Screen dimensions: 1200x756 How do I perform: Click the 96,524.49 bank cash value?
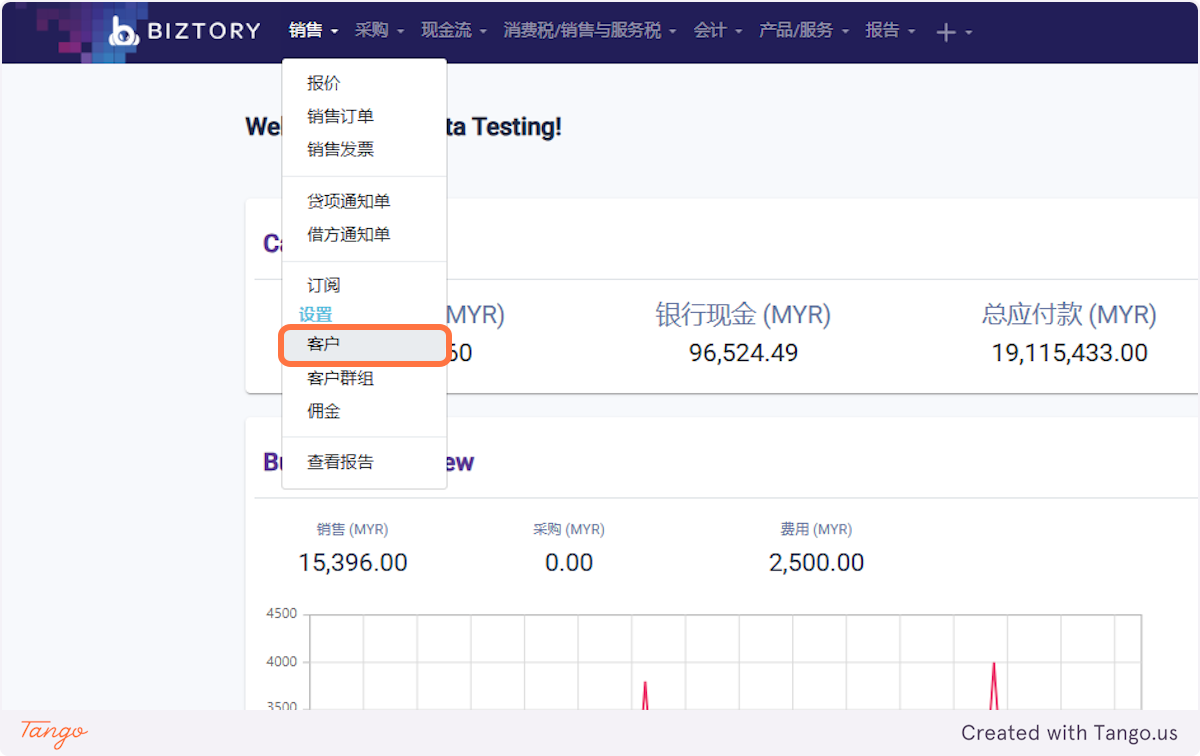click(x=743, y=353)
